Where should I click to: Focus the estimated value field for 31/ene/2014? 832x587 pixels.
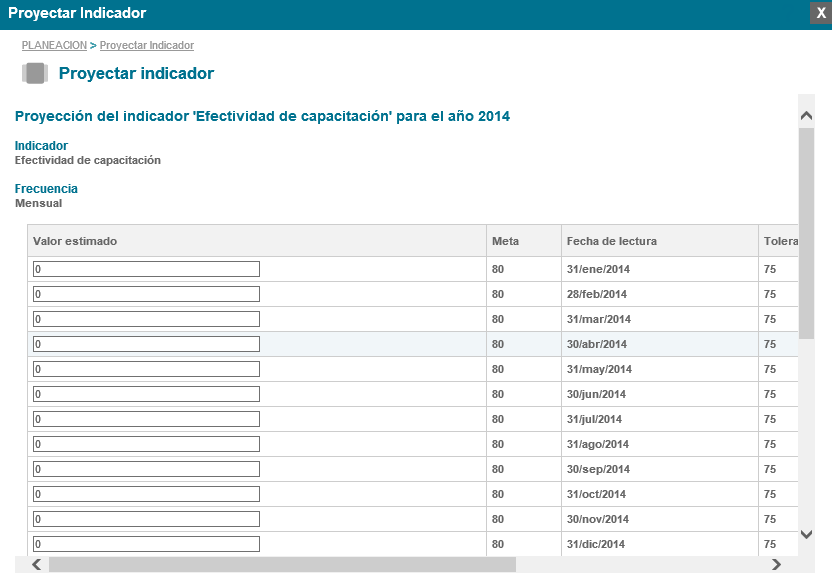146,269
